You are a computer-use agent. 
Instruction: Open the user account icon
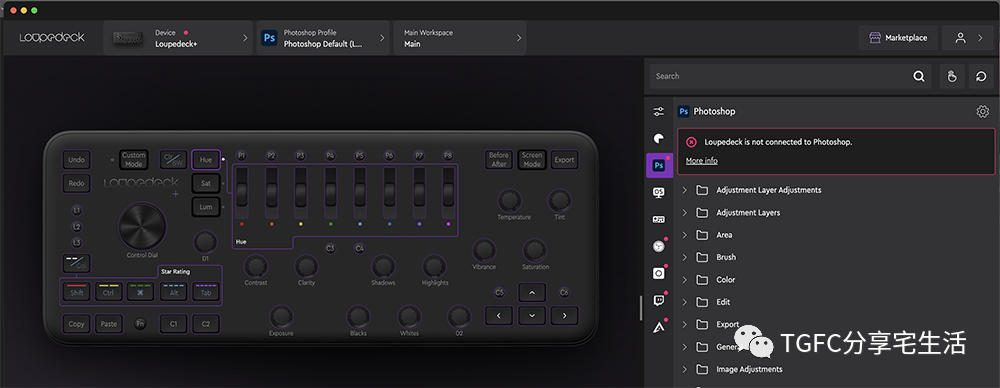[x=960, y=38]
